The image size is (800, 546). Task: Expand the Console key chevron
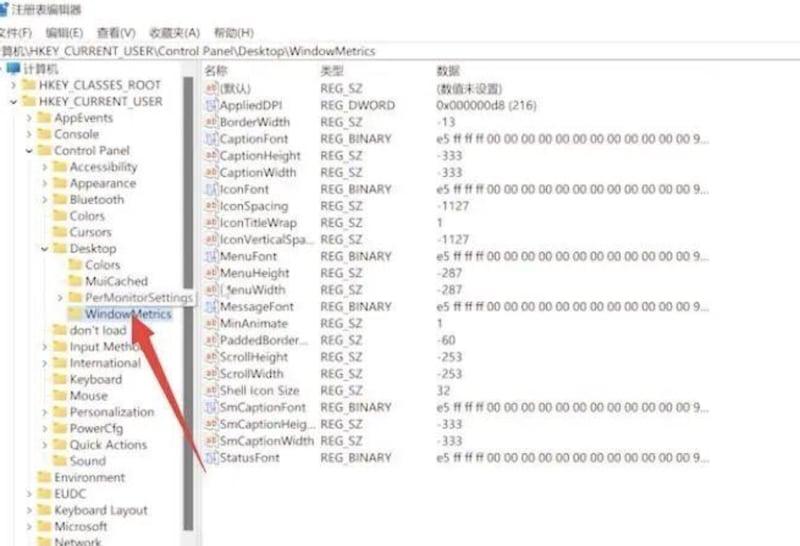tap(29, 135)
